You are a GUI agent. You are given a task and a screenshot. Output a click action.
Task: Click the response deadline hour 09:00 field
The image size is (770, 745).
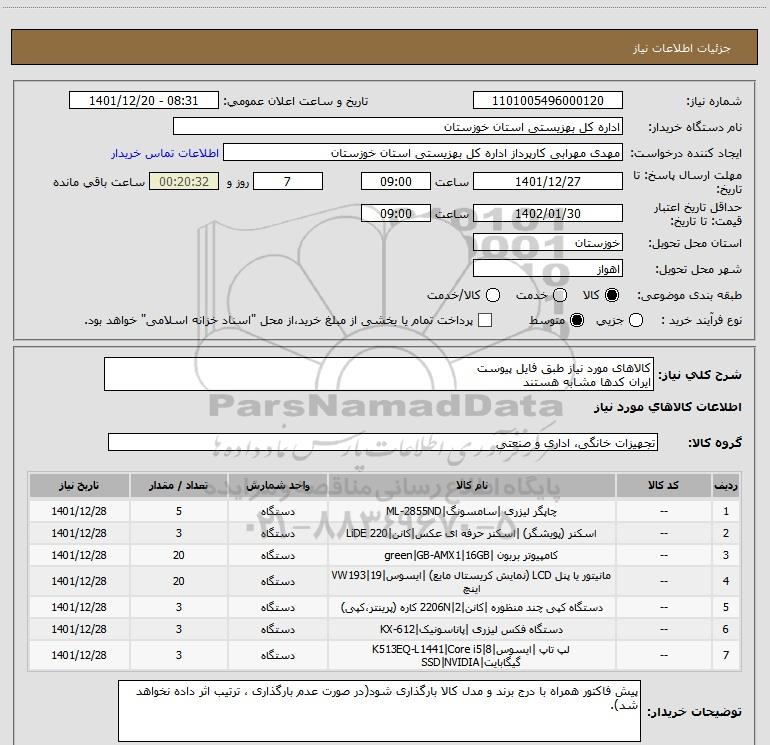pyautogui.click(x=396, y=181)
